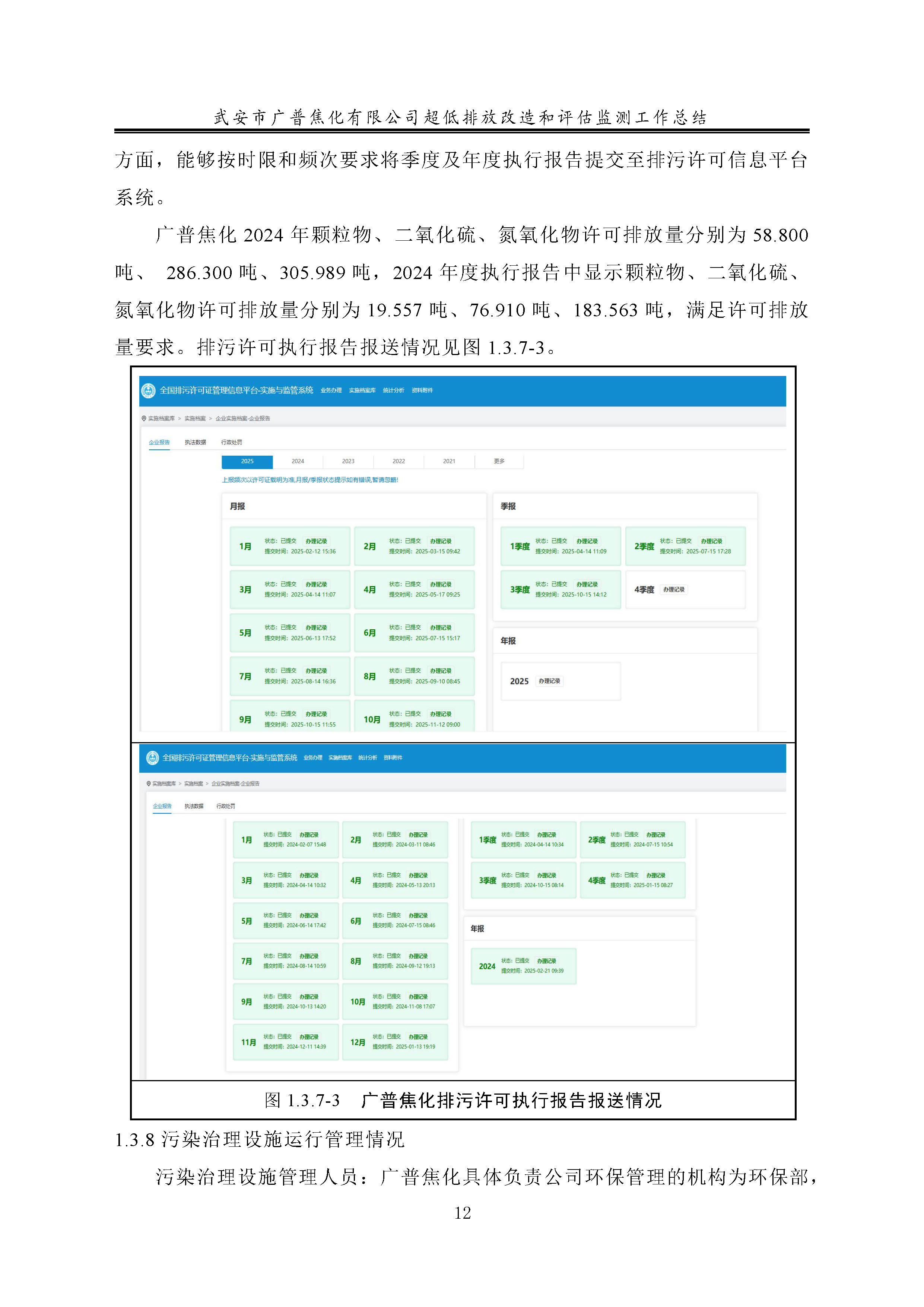This screenshot has height=1307, width=924.
Task: Click the 2024-08-14 10:59 submit time for 7月
Action: click(306, 966)
